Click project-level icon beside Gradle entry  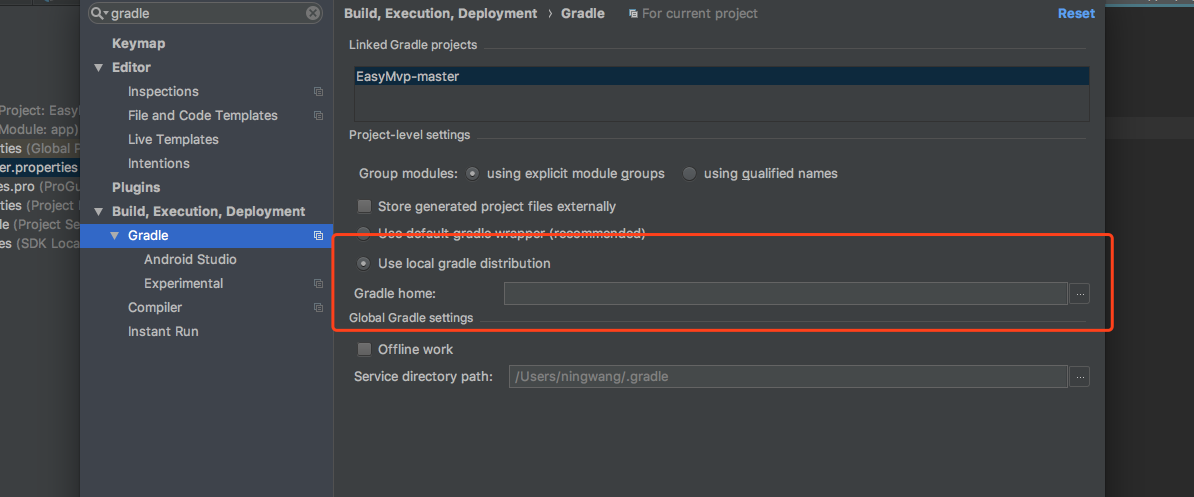tap(318, 236)
